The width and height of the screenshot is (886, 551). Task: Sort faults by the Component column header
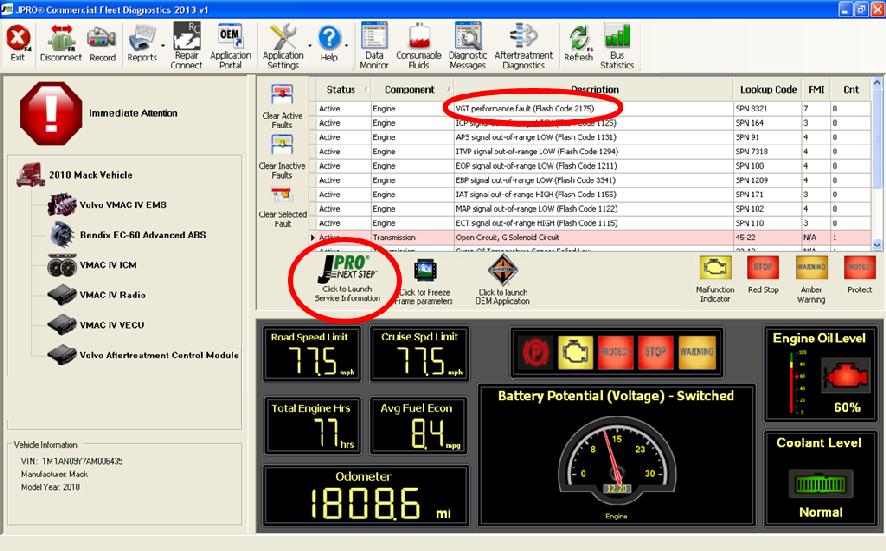pyautogui.click(x=410, y=89)
